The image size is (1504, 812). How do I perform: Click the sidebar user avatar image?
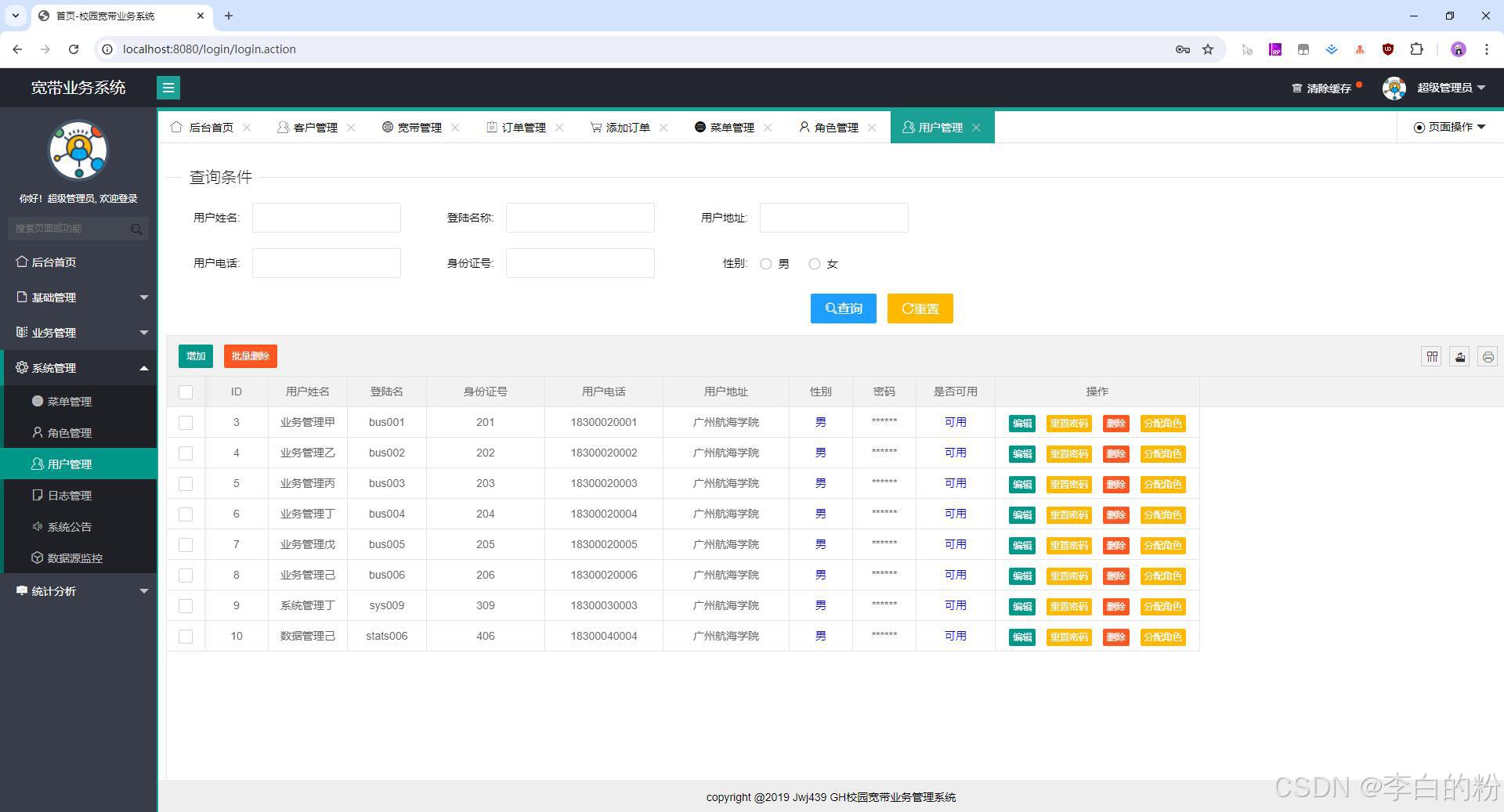78,150
